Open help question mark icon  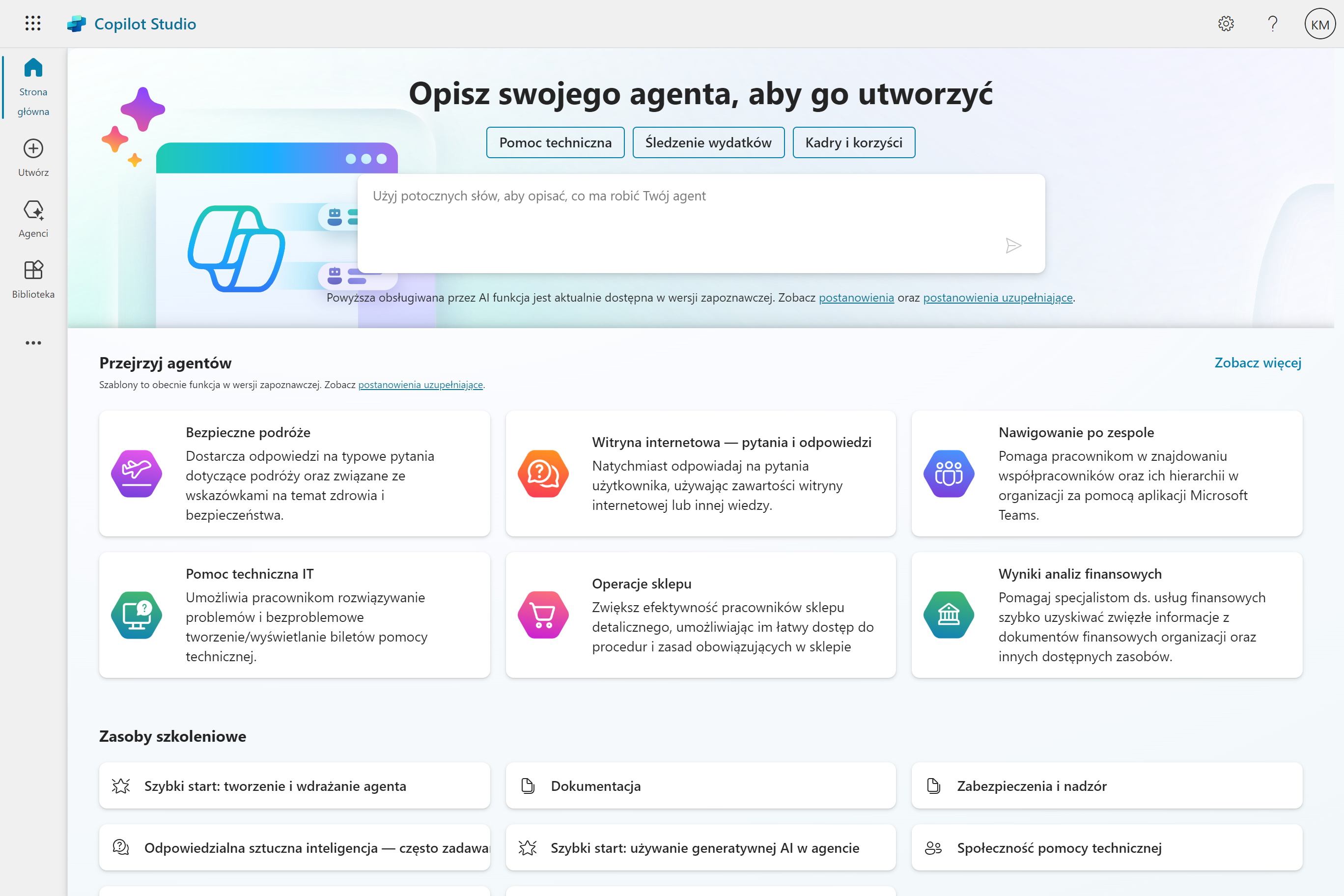pyautogui.click(x=1273, y=24)
